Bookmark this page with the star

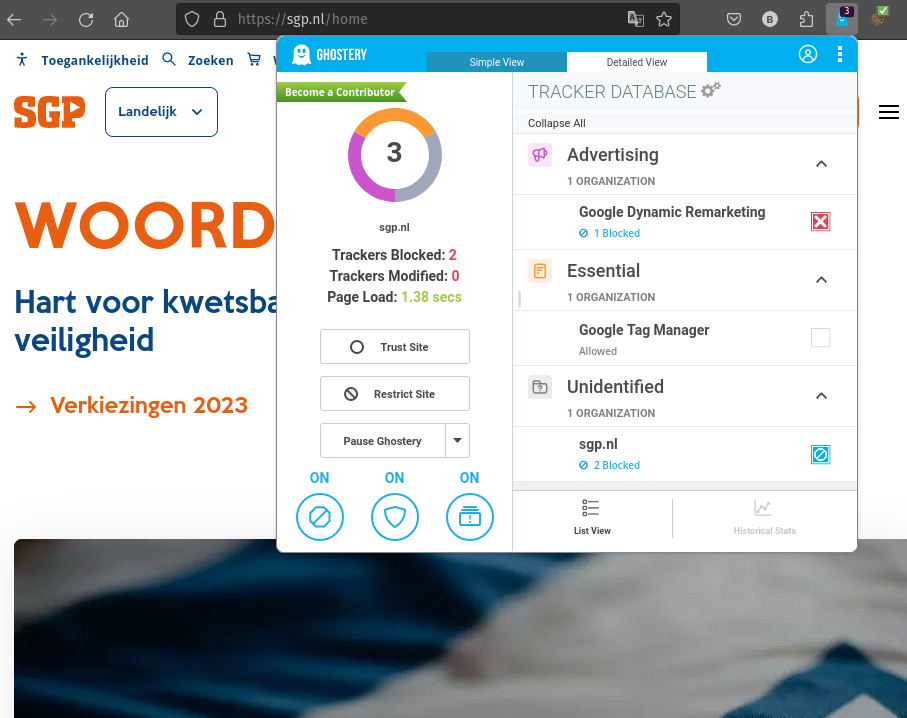[x=664, y=19]
